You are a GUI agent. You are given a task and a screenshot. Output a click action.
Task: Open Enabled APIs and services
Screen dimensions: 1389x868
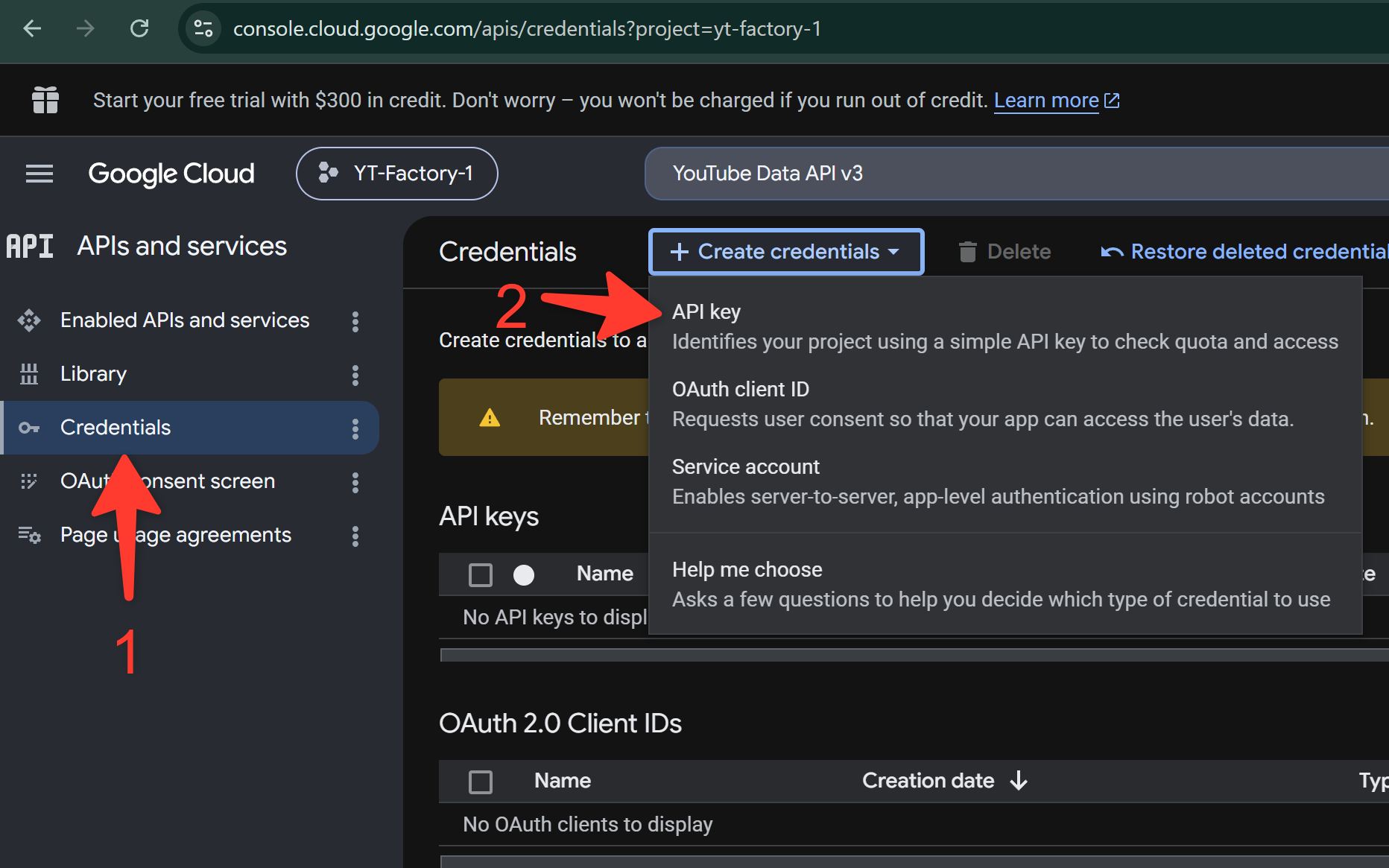tap(185, 320)
